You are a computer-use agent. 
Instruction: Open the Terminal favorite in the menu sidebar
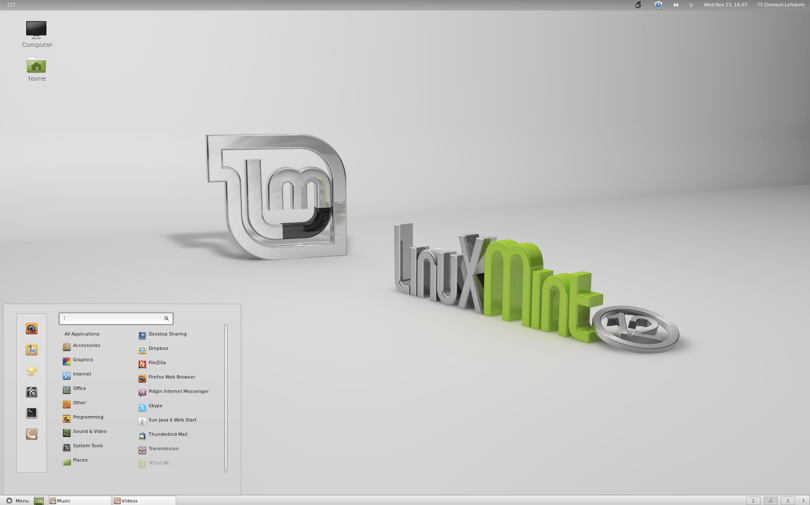click(x=32, y=413)
